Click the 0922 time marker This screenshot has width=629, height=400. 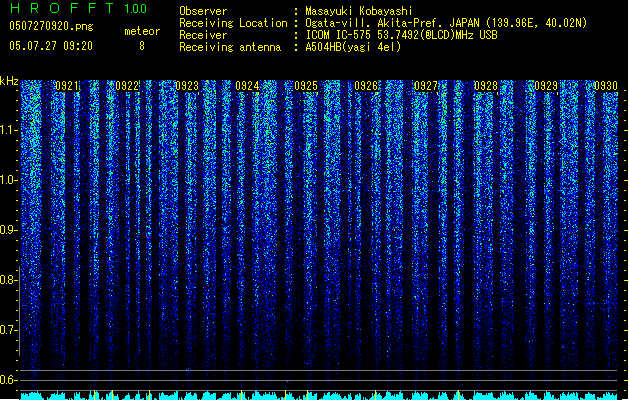[x=127, y=86]
